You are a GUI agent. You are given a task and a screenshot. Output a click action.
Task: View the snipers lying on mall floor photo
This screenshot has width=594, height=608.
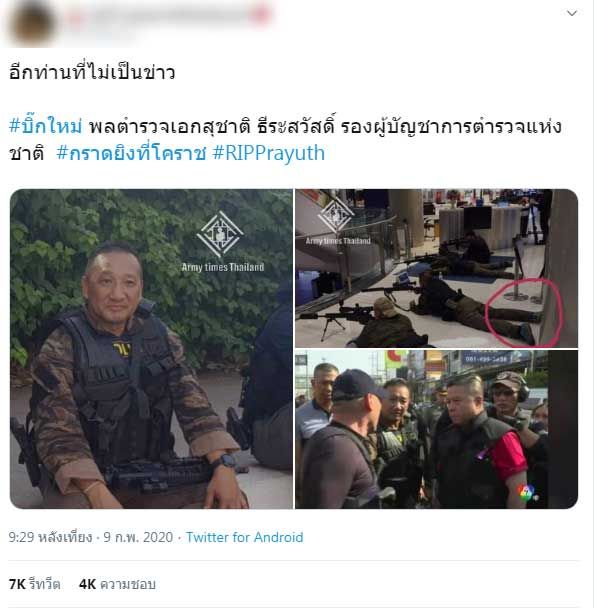tap(437, 268)
